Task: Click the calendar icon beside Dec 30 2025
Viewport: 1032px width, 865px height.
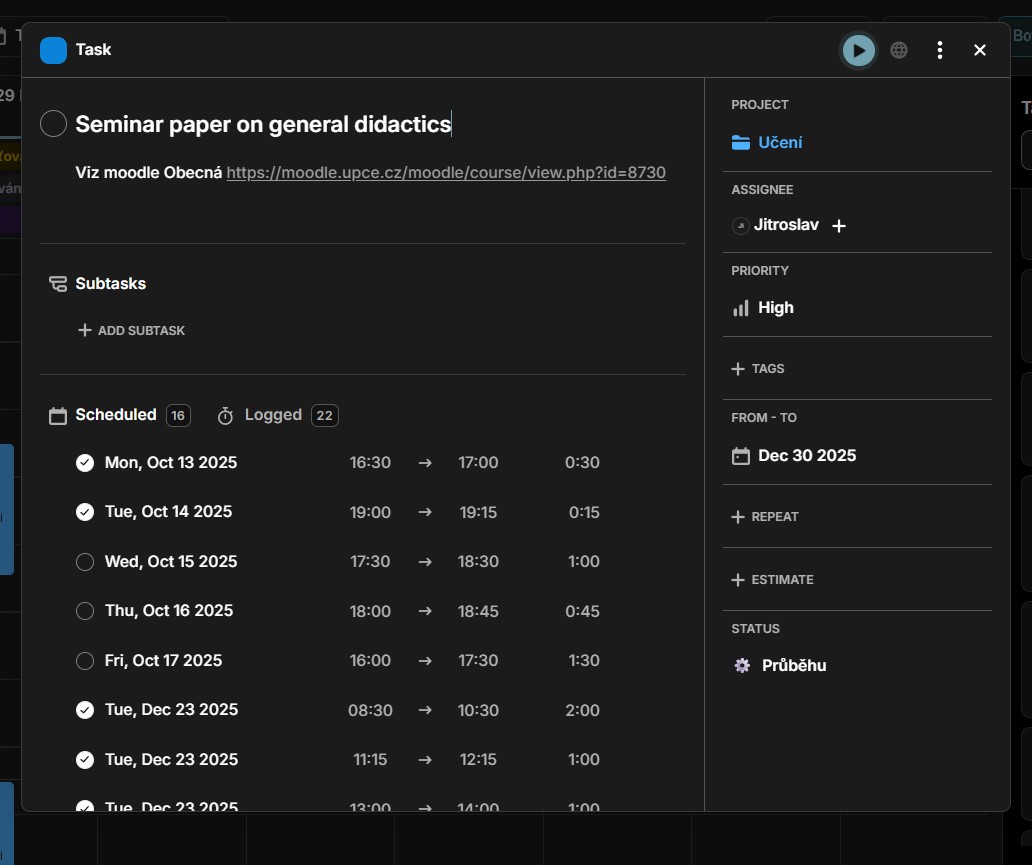Action: (x=741, y=456)
